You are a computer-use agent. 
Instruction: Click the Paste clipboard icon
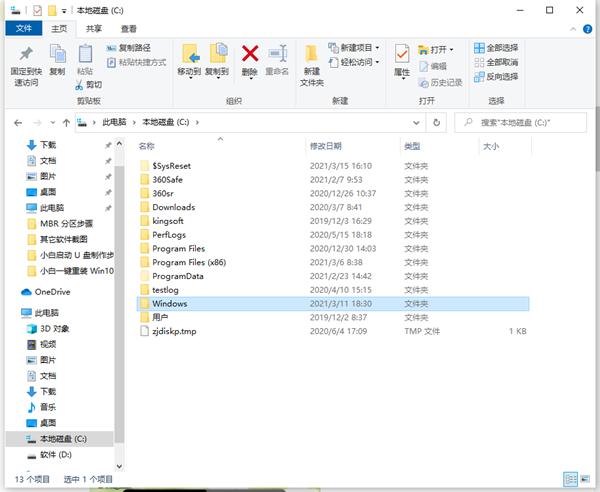[85, 54]
